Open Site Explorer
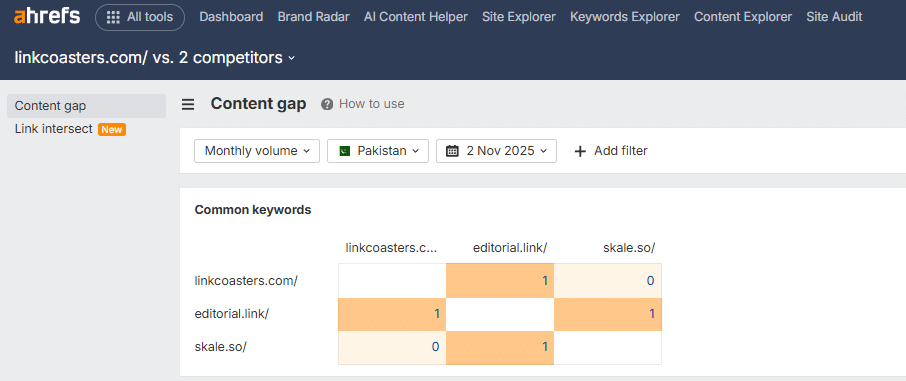The image size is (906, 381). point(519,17)
